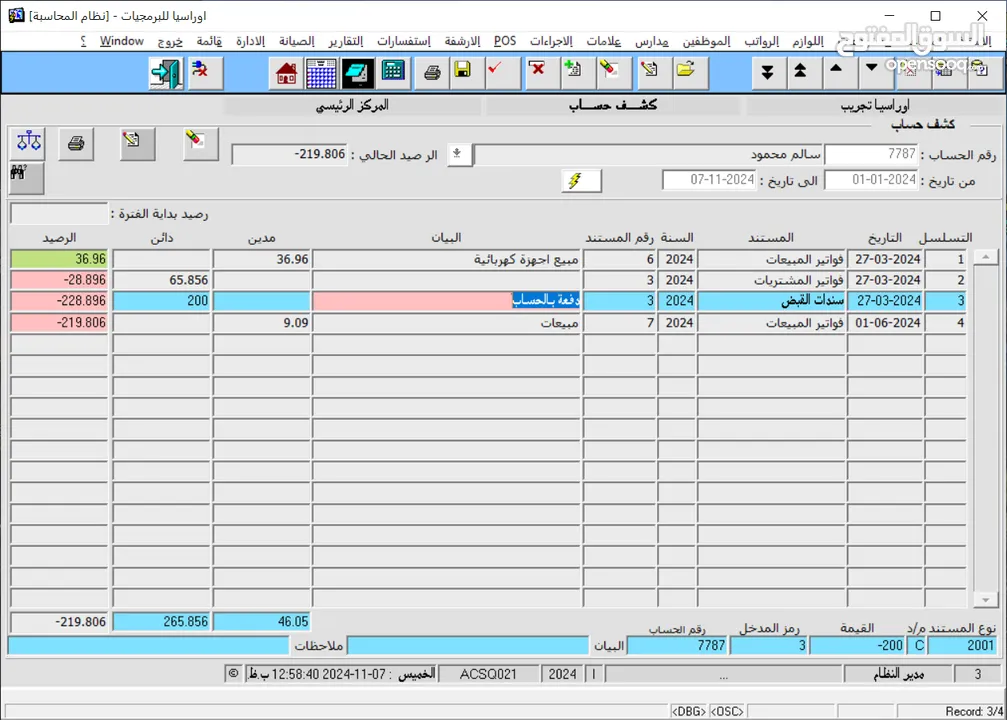Viewport: 1007px width, 720px height.
Task: Click the bottom البيان description field
Action: [x=468, y=645]
